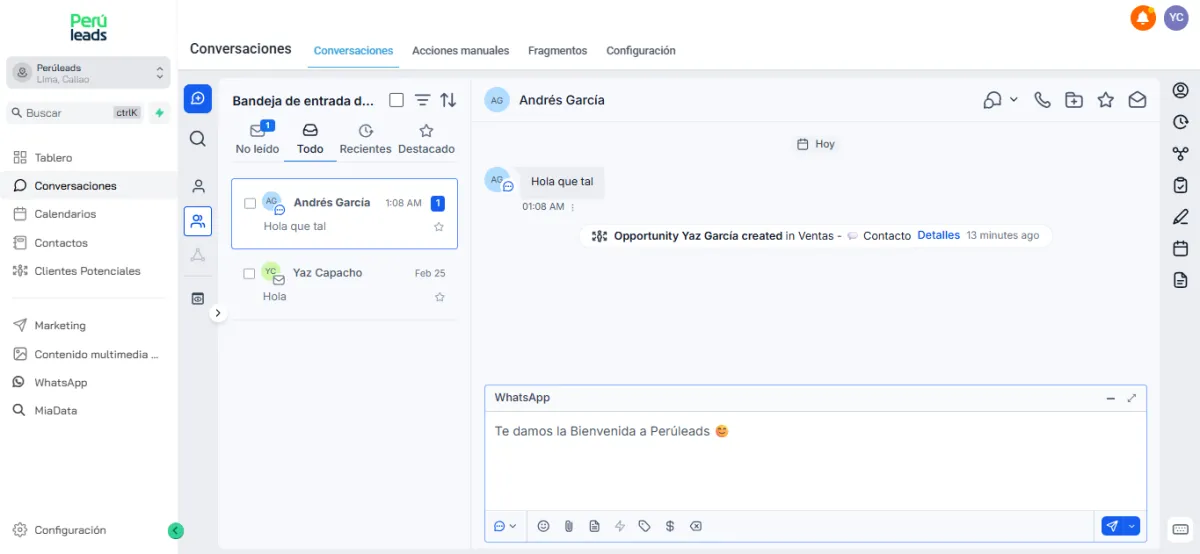The height and width of the screenshot is (554, 1200).
Task: Minimize the WhatsApp composer
Action: (x=1110, y=398)
